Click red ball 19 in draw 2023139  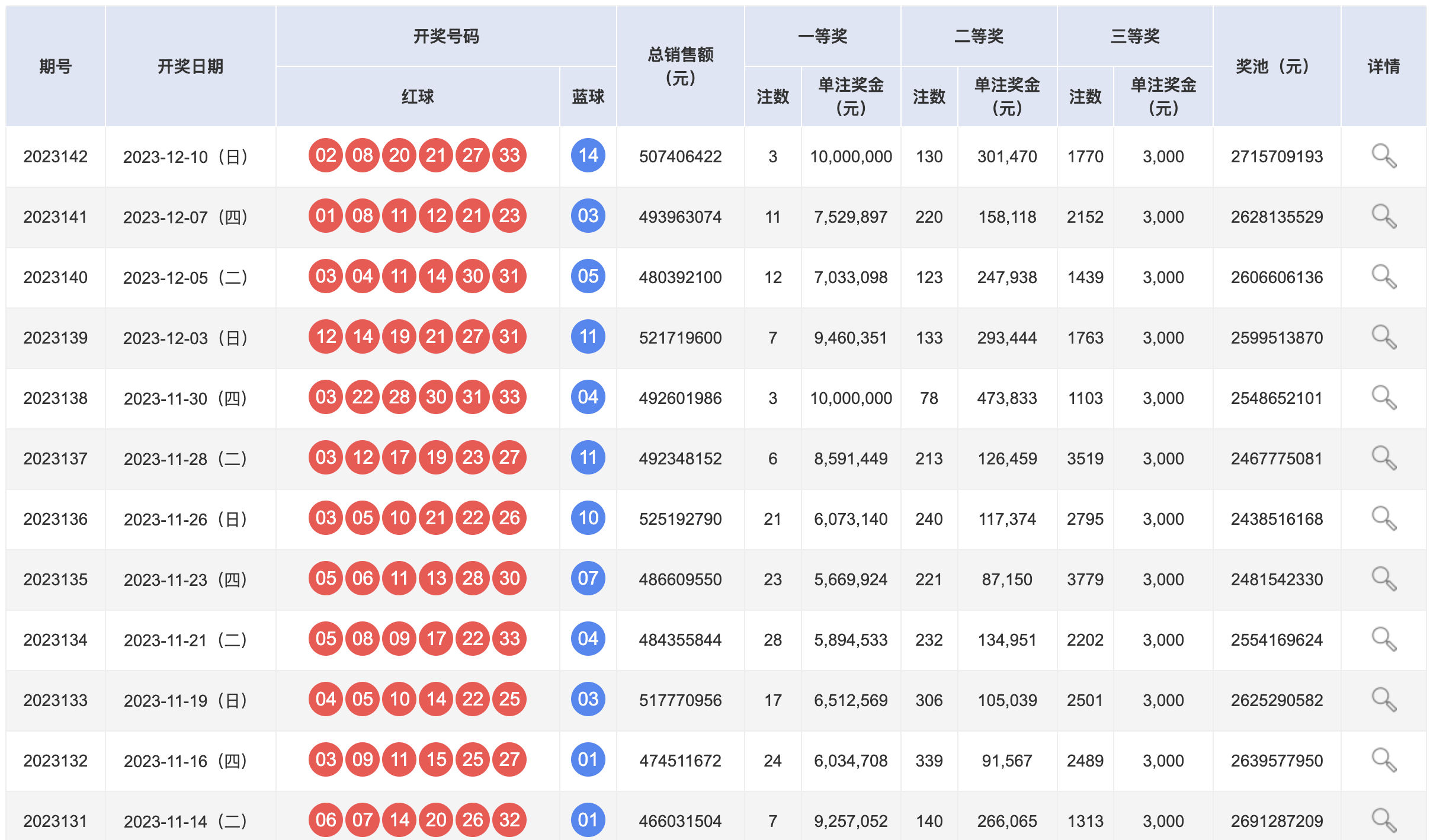(x=399, y=336)
